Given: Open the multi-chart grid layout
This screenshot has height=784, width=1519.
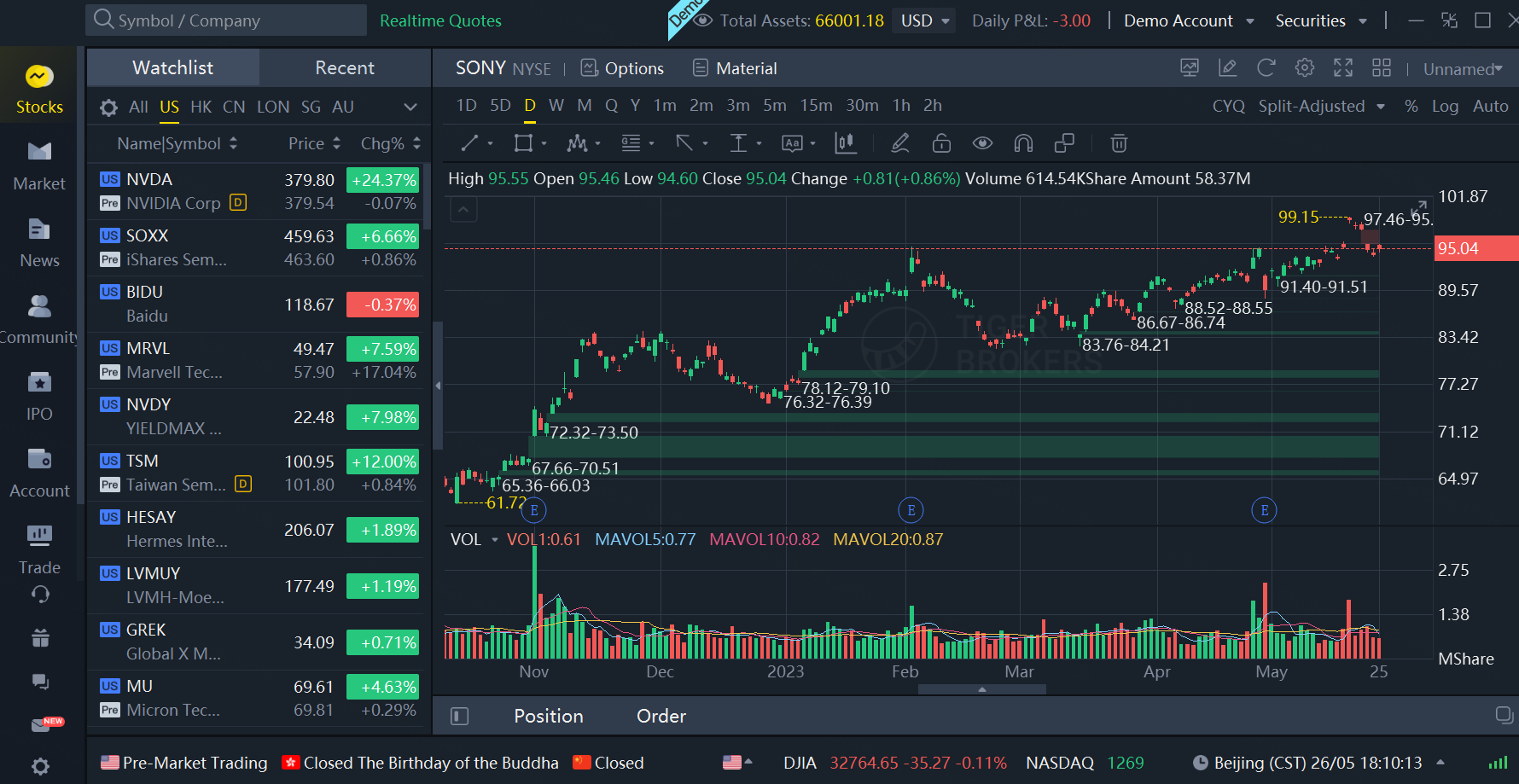Looking at the screenshot, I should coord(1382,68).
